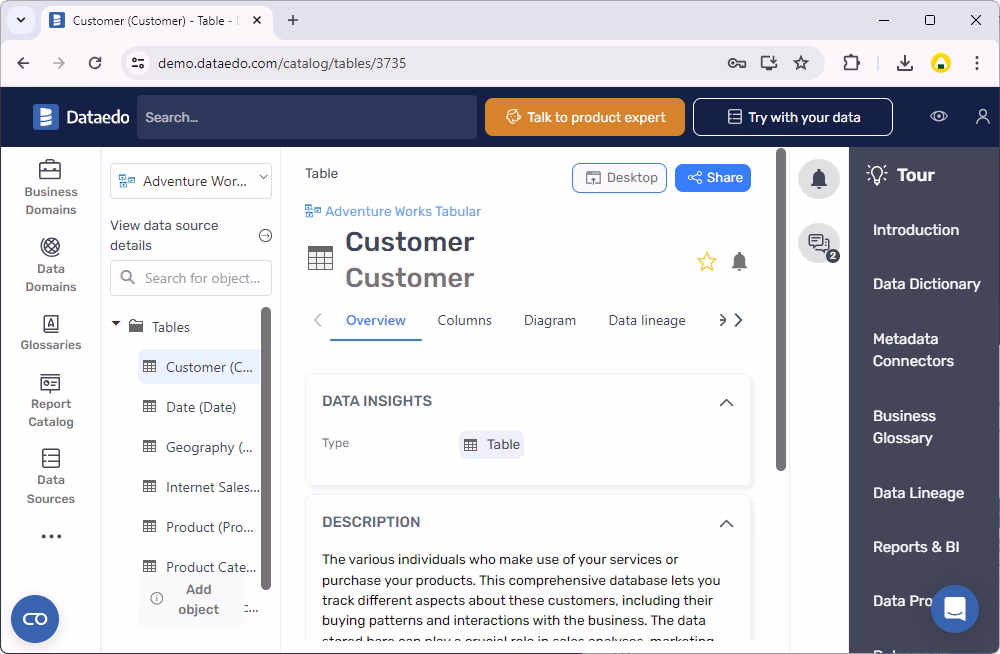Click the Share button
The width and height of the screenshot is (1000, 654).
click(713, 178)
